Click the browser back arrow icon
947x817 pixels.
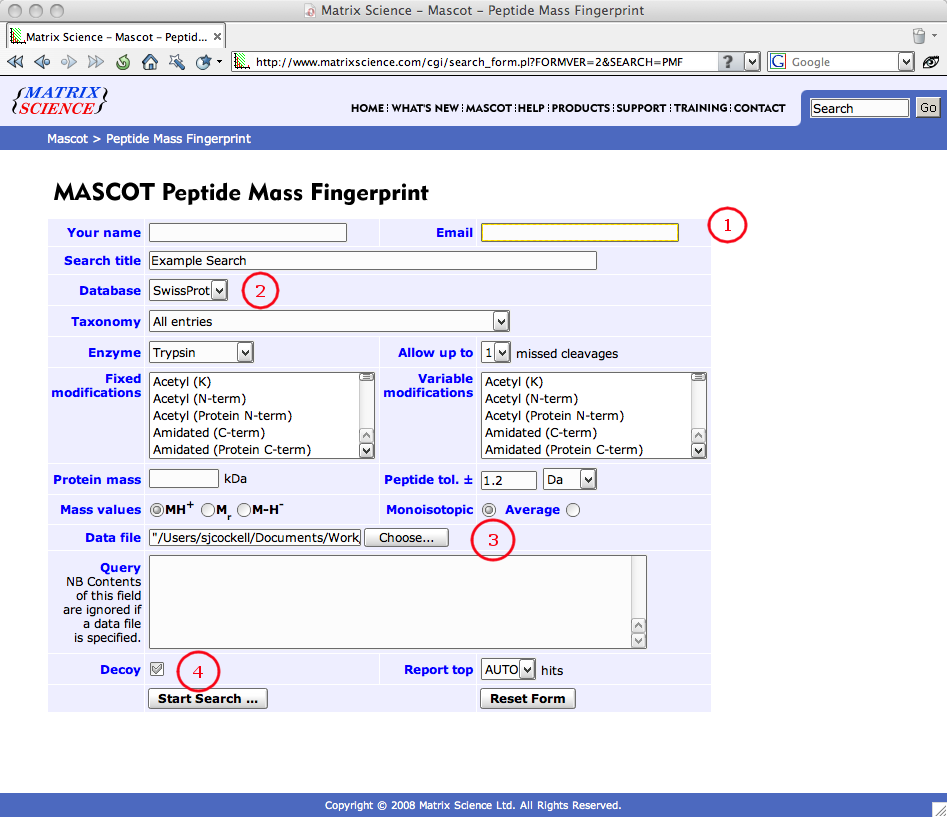[42, 62]
